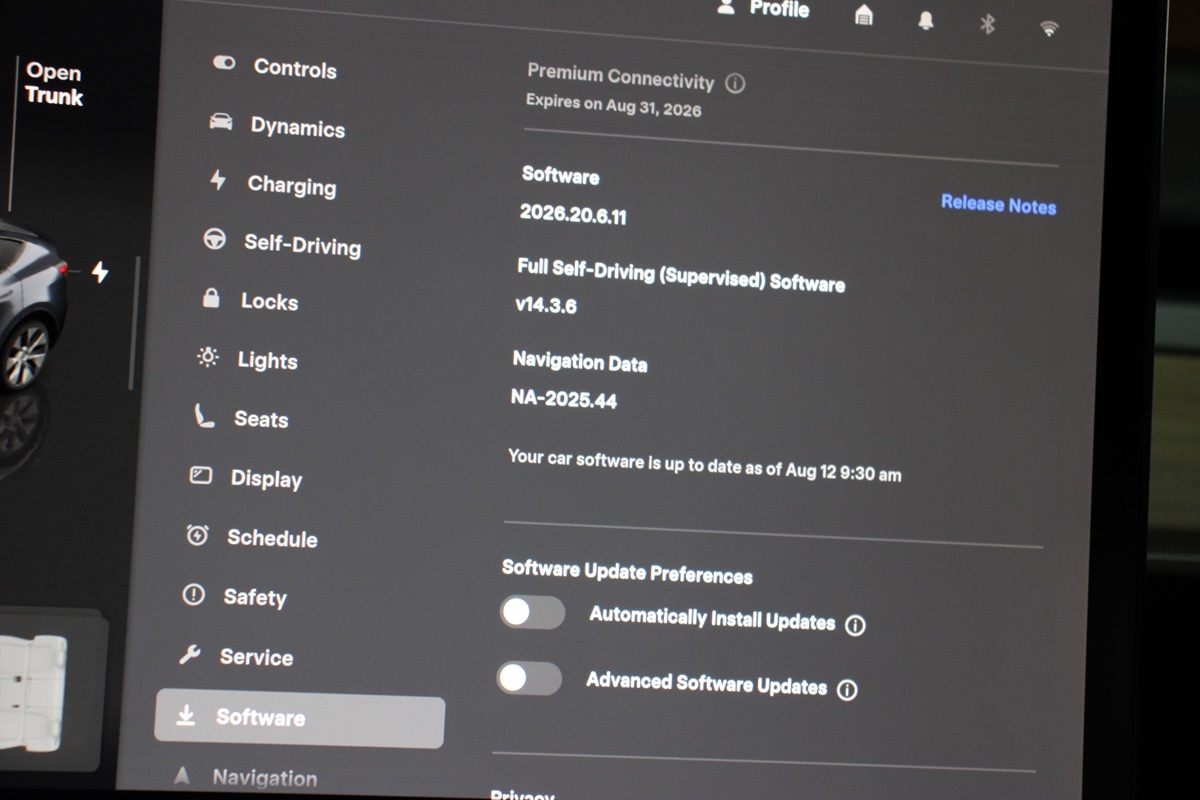Show info for Automatically Install Updates
This screenshot has height=800, width=1200.
855,626
